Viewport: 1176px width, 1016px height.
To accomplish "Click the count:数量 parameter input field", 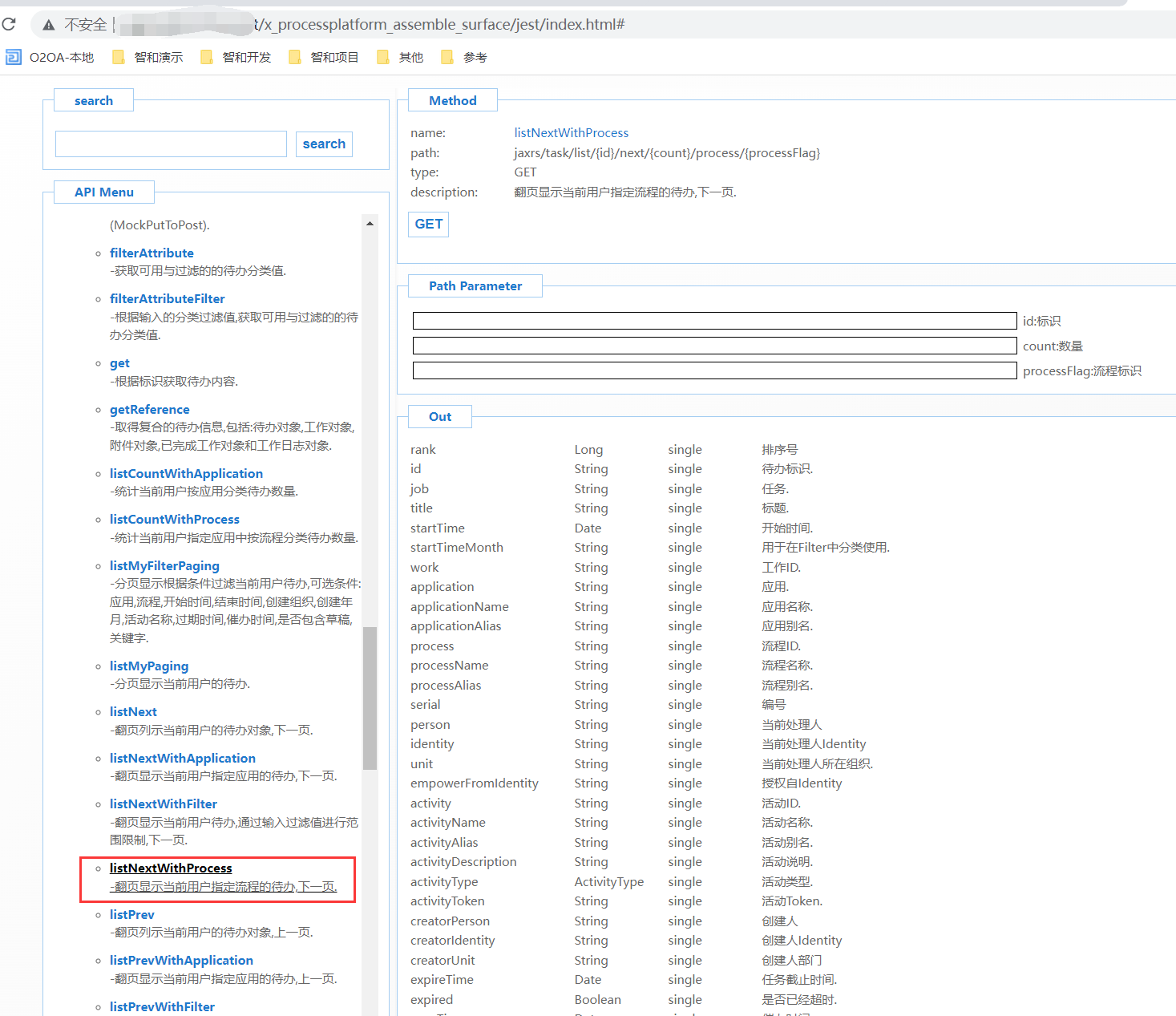I will click(714, 346).
